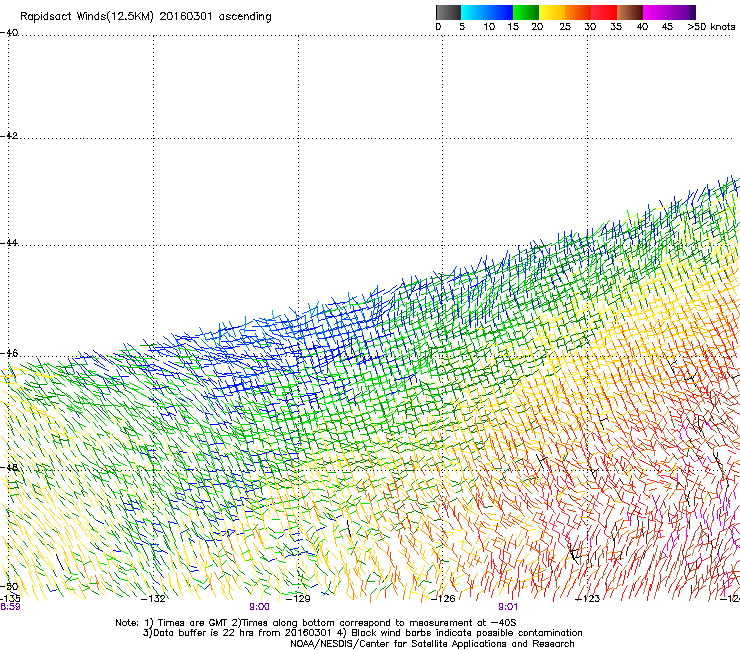Image resolution: width=740 pixels, height=650 pixels.
Task: Click the '45' legend tick label
Action: (x=667, y=26)
